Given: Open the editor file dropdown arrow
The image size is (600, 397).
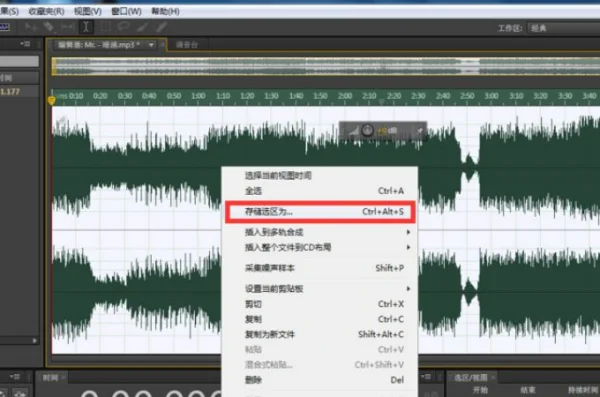Looking at the screenshot, I should click(x=151, y=45).
